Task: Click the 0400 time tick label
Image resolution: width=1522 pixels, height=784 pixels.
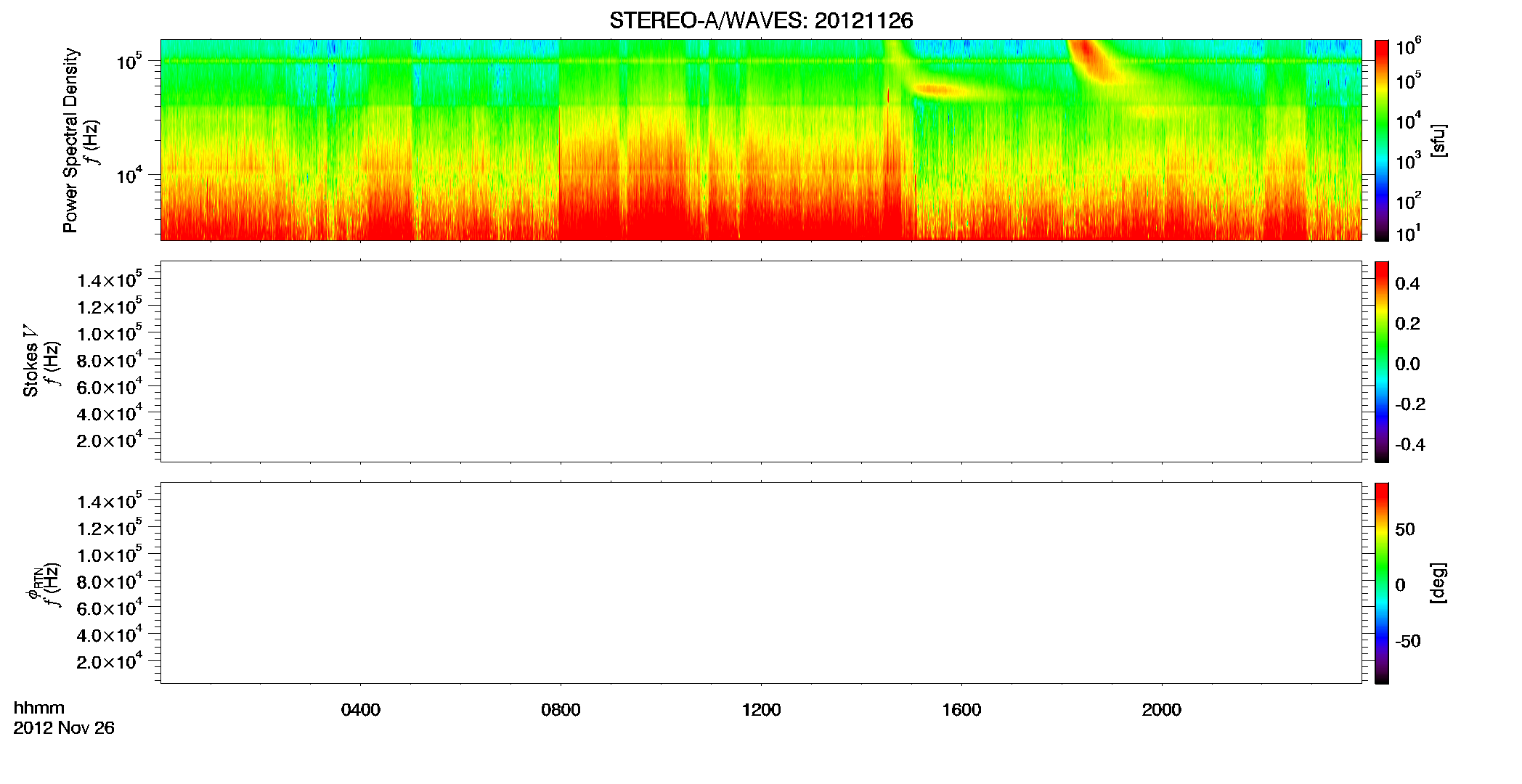Action: pos(361,710)
